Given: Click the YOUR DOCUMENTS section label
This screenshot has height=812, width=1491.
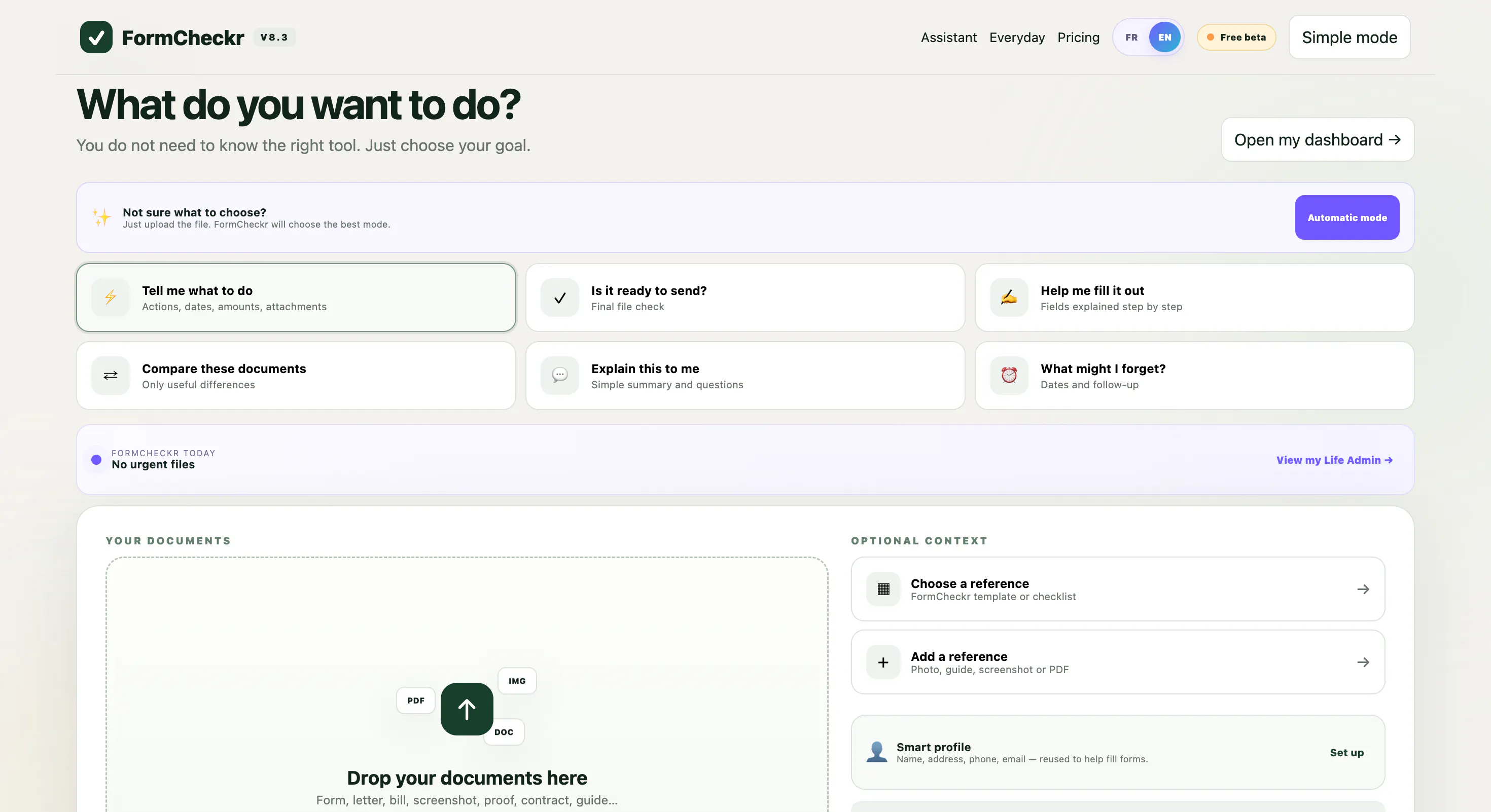Looking at the screenshot, I should pyautogui.click(x=168, y=541).
